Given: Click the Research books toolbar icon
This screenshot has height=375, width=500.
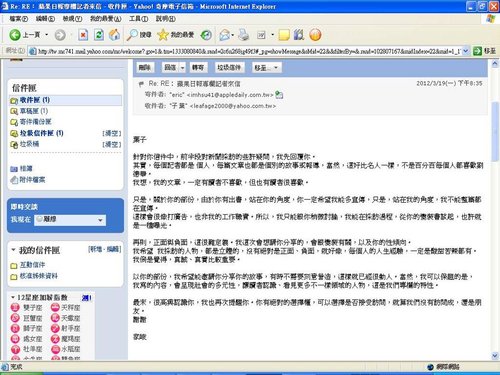Looking at the screenshot, I should click(299, 35).
